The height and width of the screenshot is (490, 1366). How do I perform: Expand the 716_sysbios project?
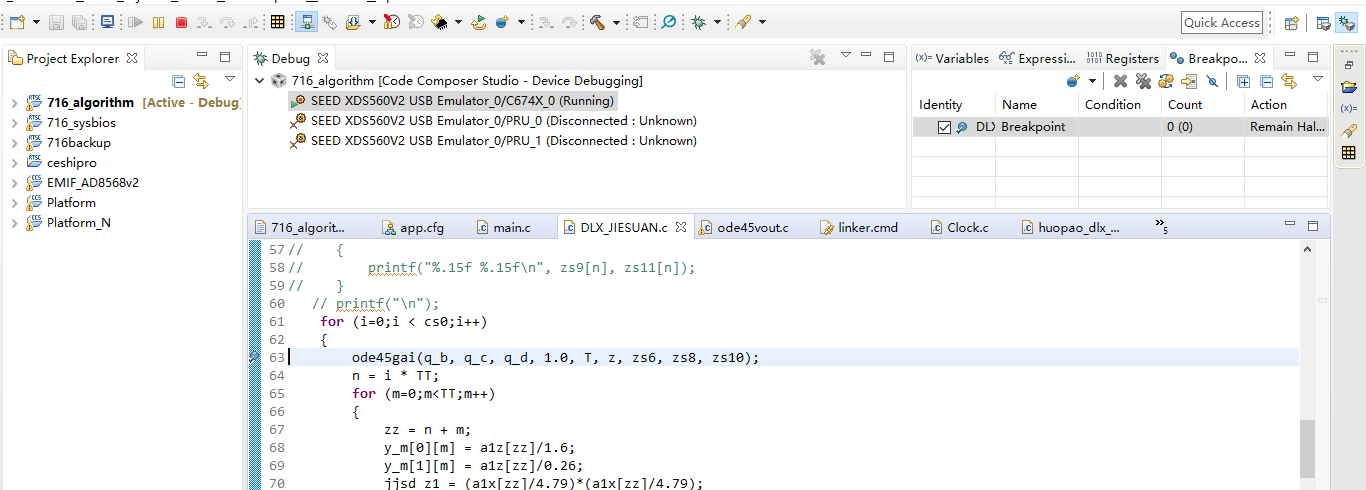click(x=14, y=122)
